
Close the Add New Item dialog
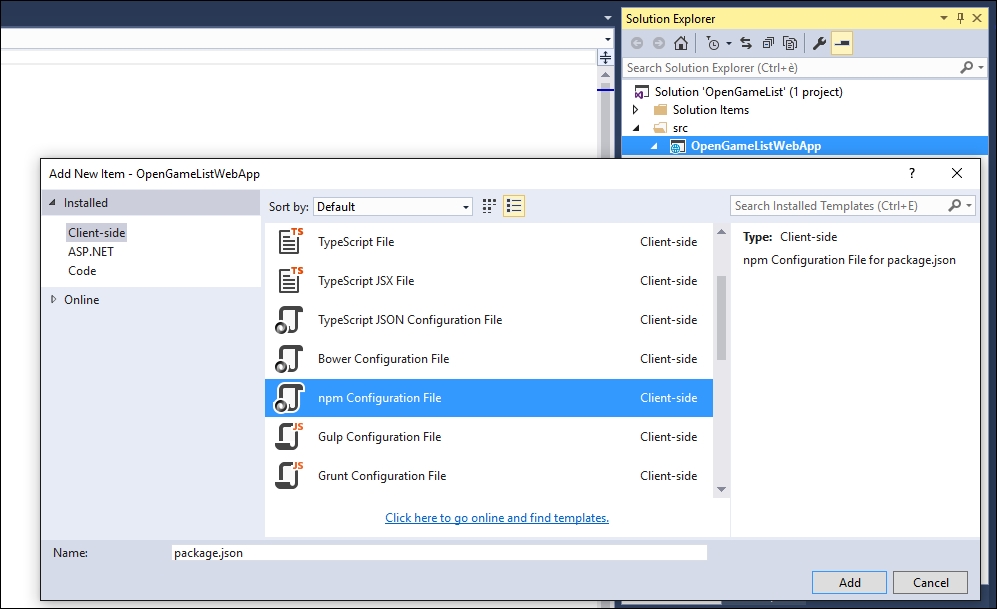[956, 173]
